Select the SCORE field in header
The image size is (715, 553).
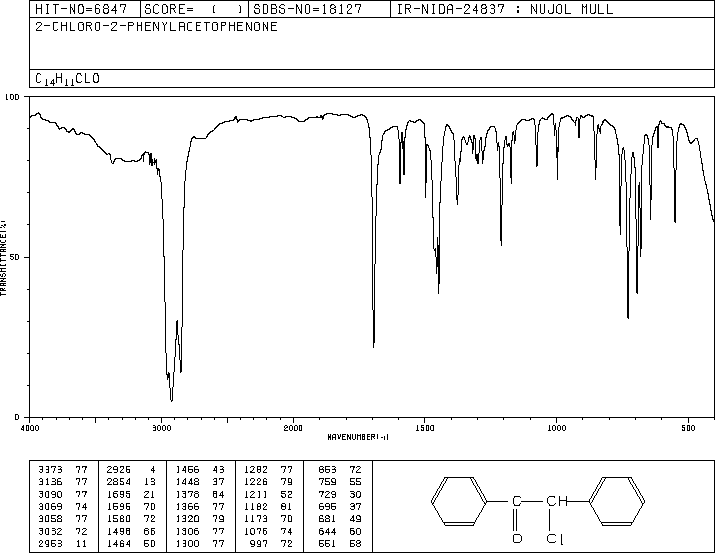pos(193,9)
